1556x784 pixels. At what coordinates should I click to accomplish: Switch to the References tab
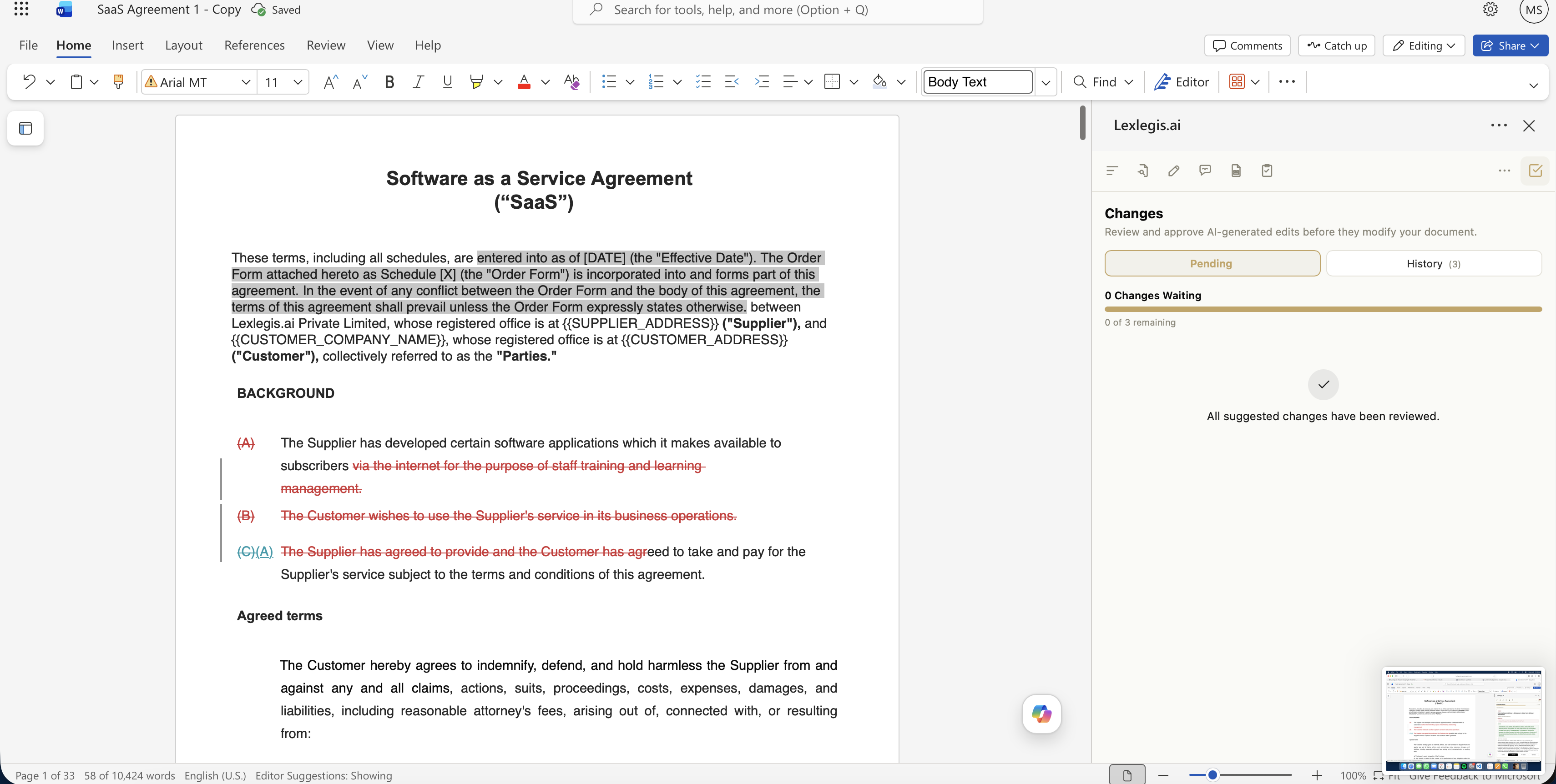pyautogui.click(x=254, y=45)
